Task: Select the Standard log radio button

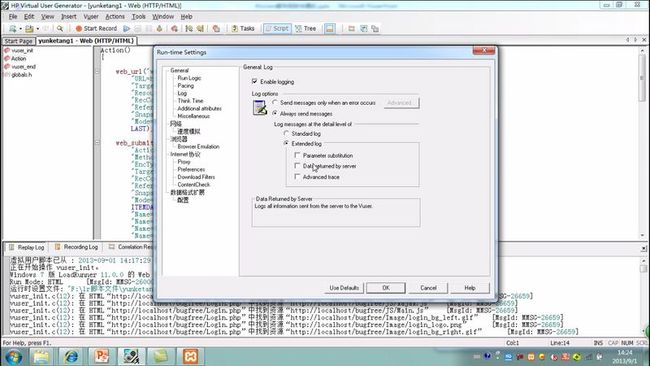Action: click(x=286, y=133)
